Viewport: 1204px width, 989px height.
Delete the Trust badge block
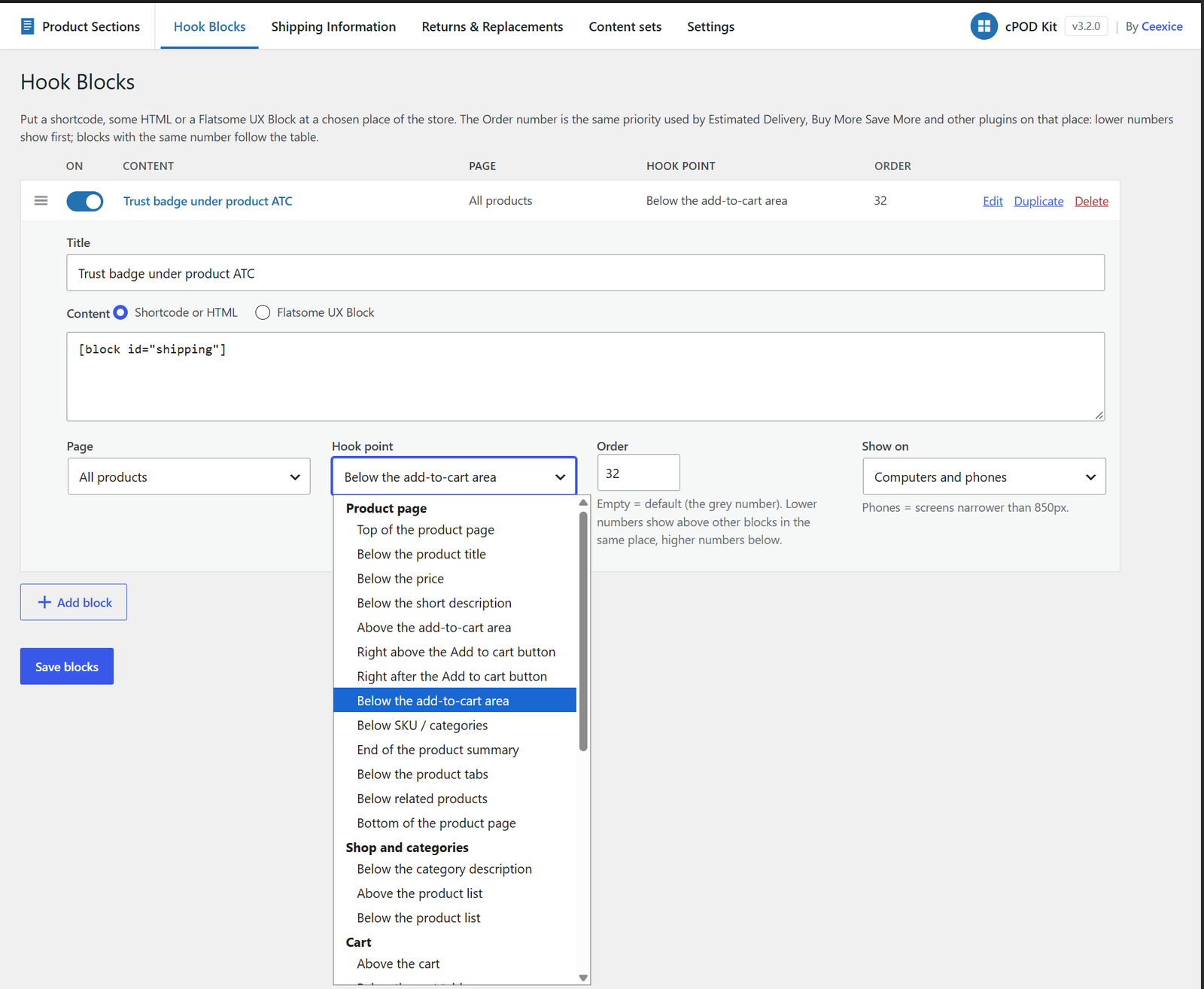[1091, 201]
